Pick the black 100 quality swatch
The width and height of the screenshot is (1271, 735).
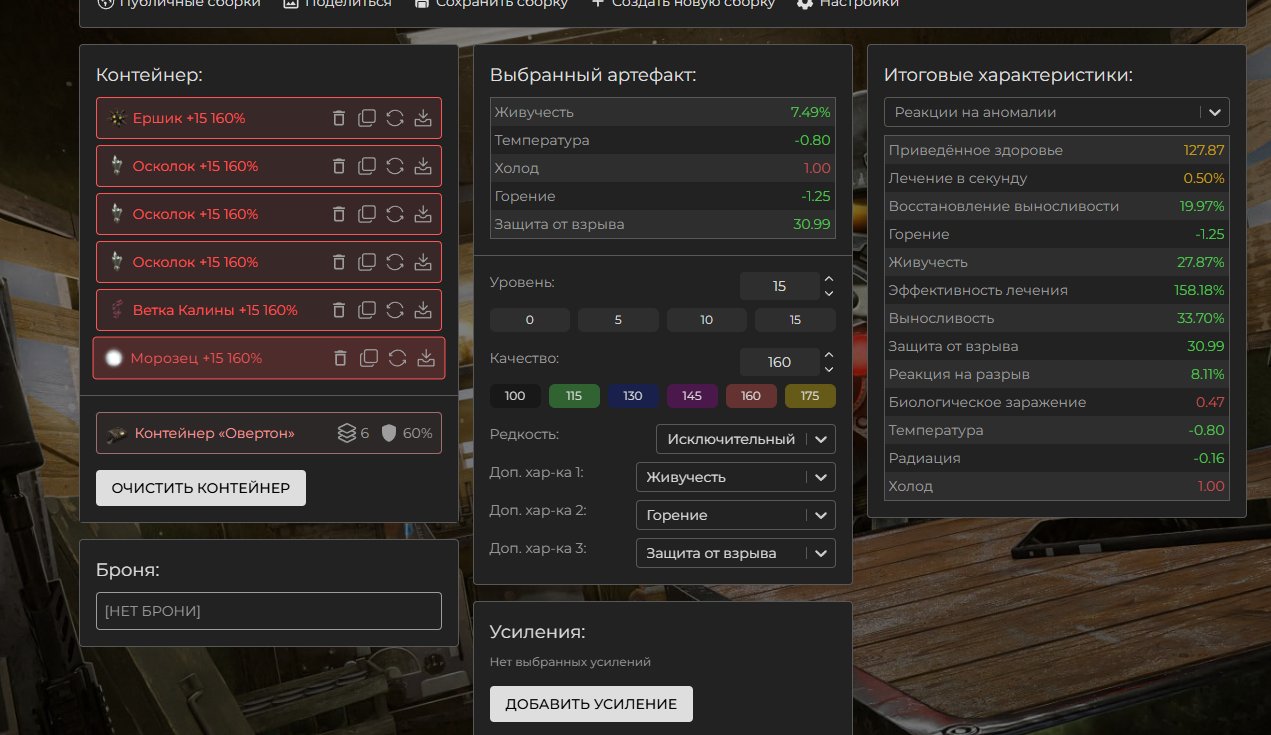[x=515, y=396]
